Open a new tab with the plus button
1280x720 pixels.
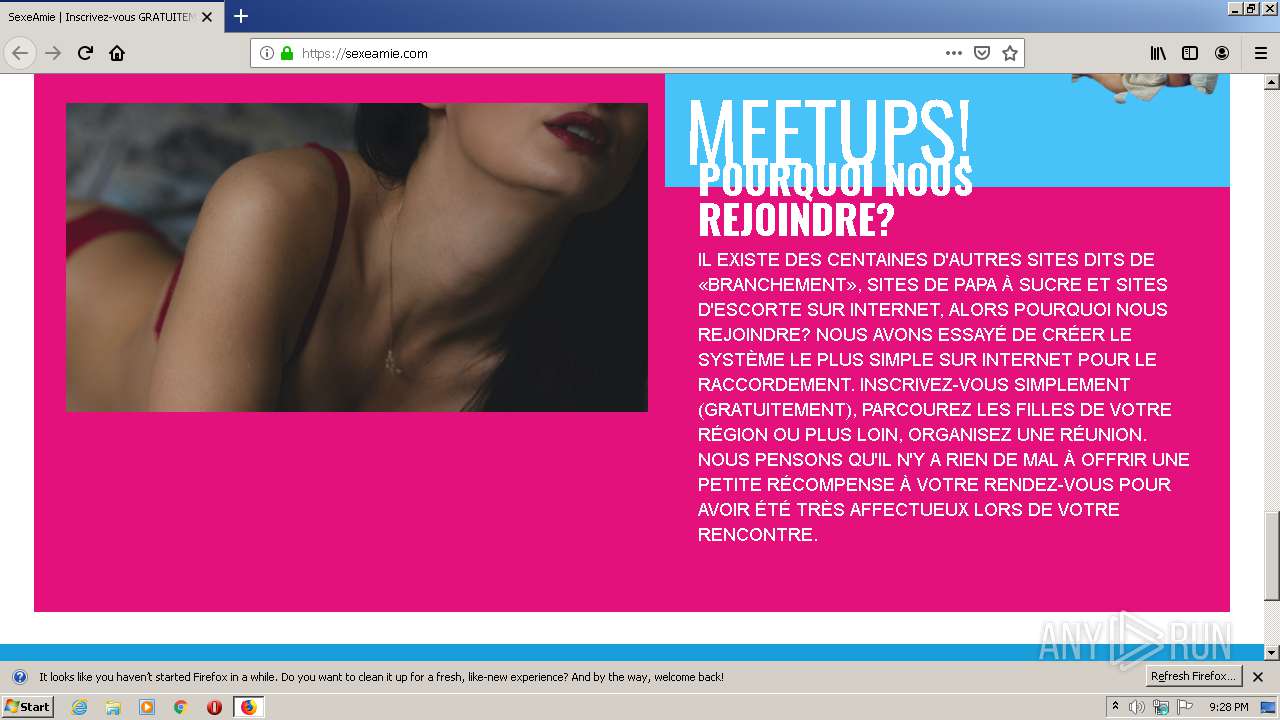pyautogui.click(x=241, y=16)
